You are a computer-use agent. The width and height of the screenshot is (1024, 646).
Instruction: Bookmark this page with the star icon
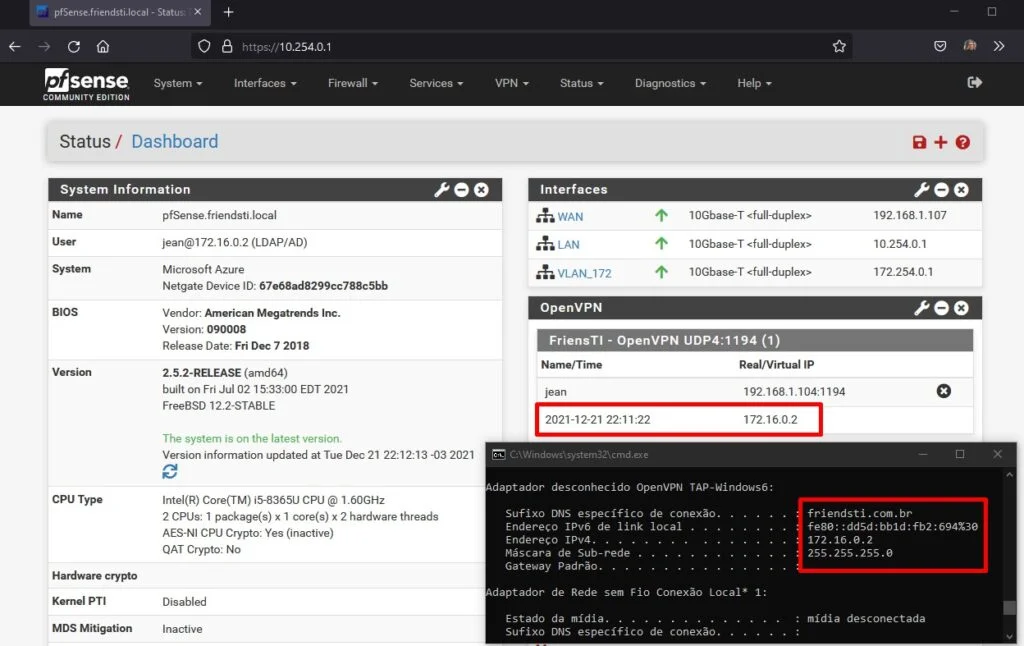click(x=839, y=46)
